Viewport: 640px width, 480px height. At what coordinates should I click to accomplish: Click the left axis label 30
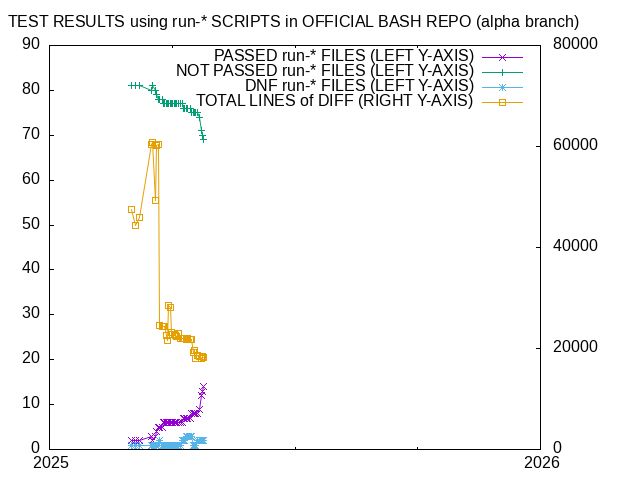point(31,313)
